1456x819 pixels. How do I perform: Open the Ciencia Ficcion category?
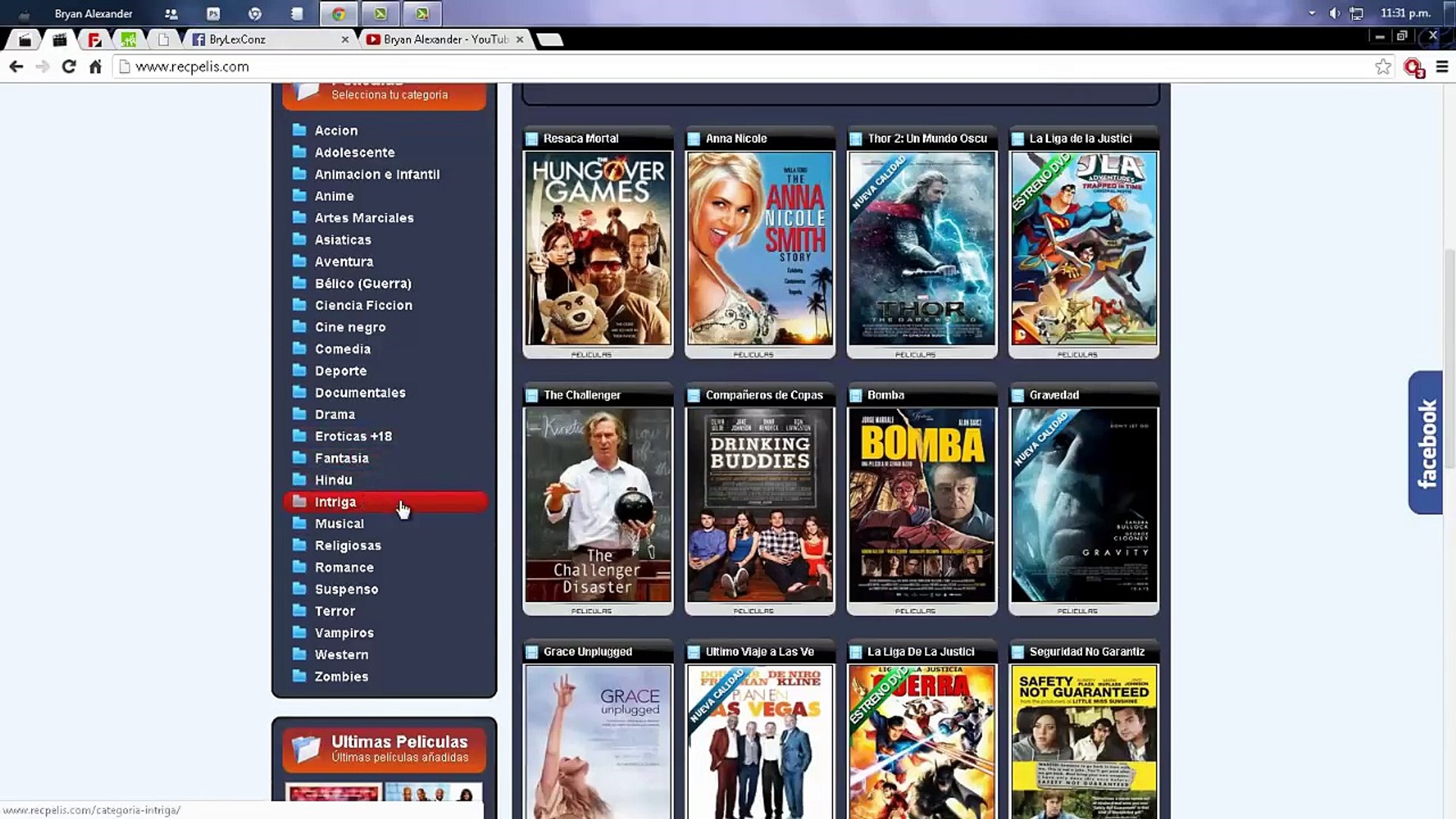pos(363,306)
